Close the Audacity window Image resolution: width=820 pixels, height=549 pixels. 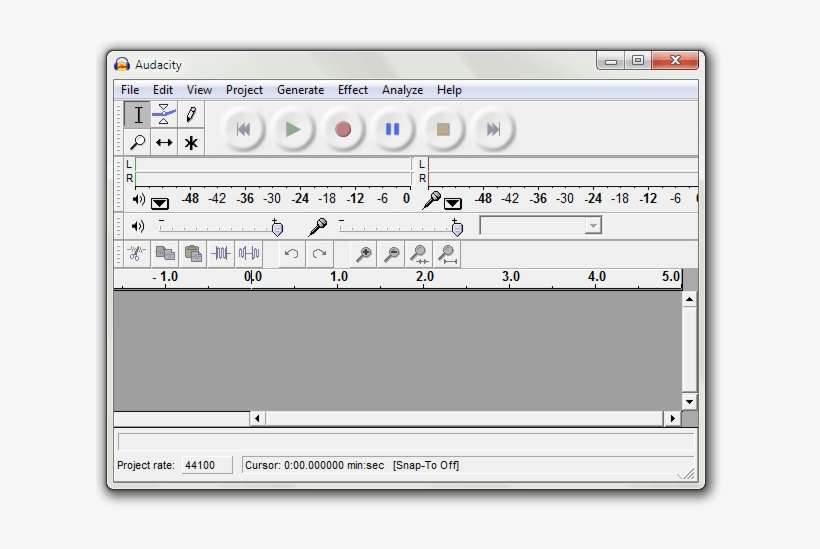675,61
